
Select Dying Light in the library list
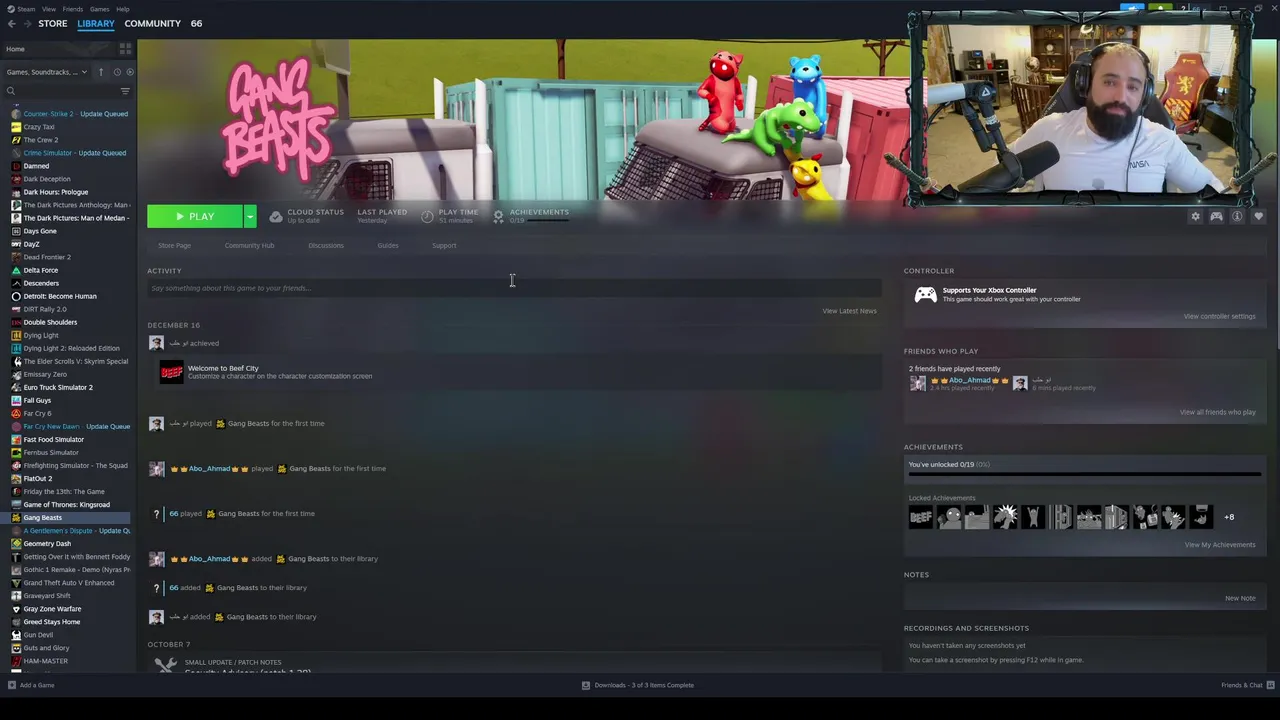point(41,335)
